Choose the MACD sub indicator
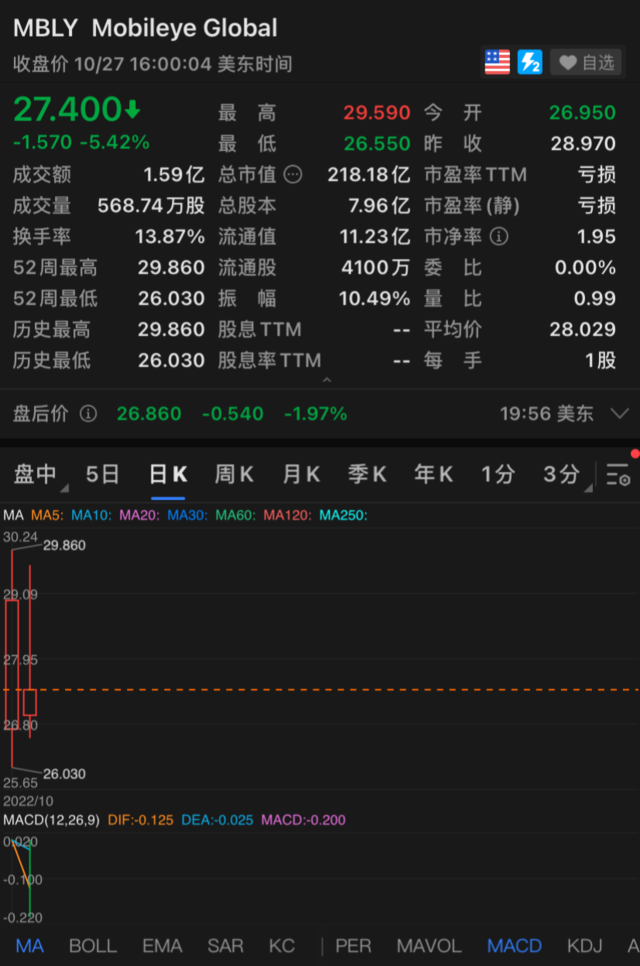The width and height of the screenshot is (640, 966). coord(514,946)
